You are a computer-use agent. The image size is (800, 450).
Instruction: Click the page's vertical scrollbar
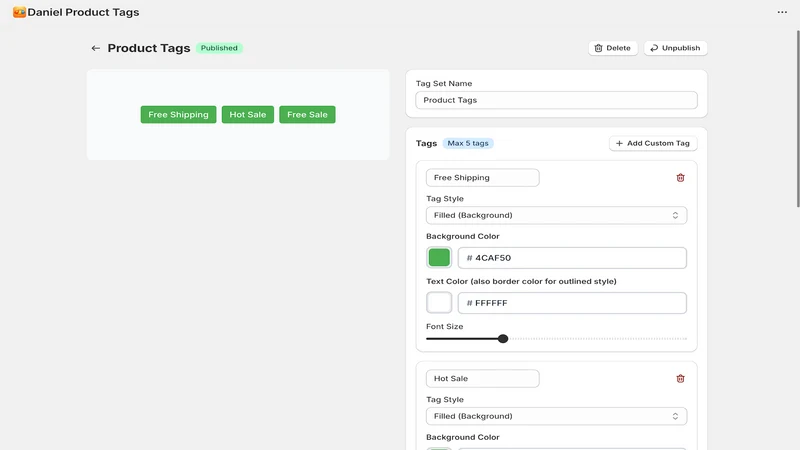pos(798,118)
